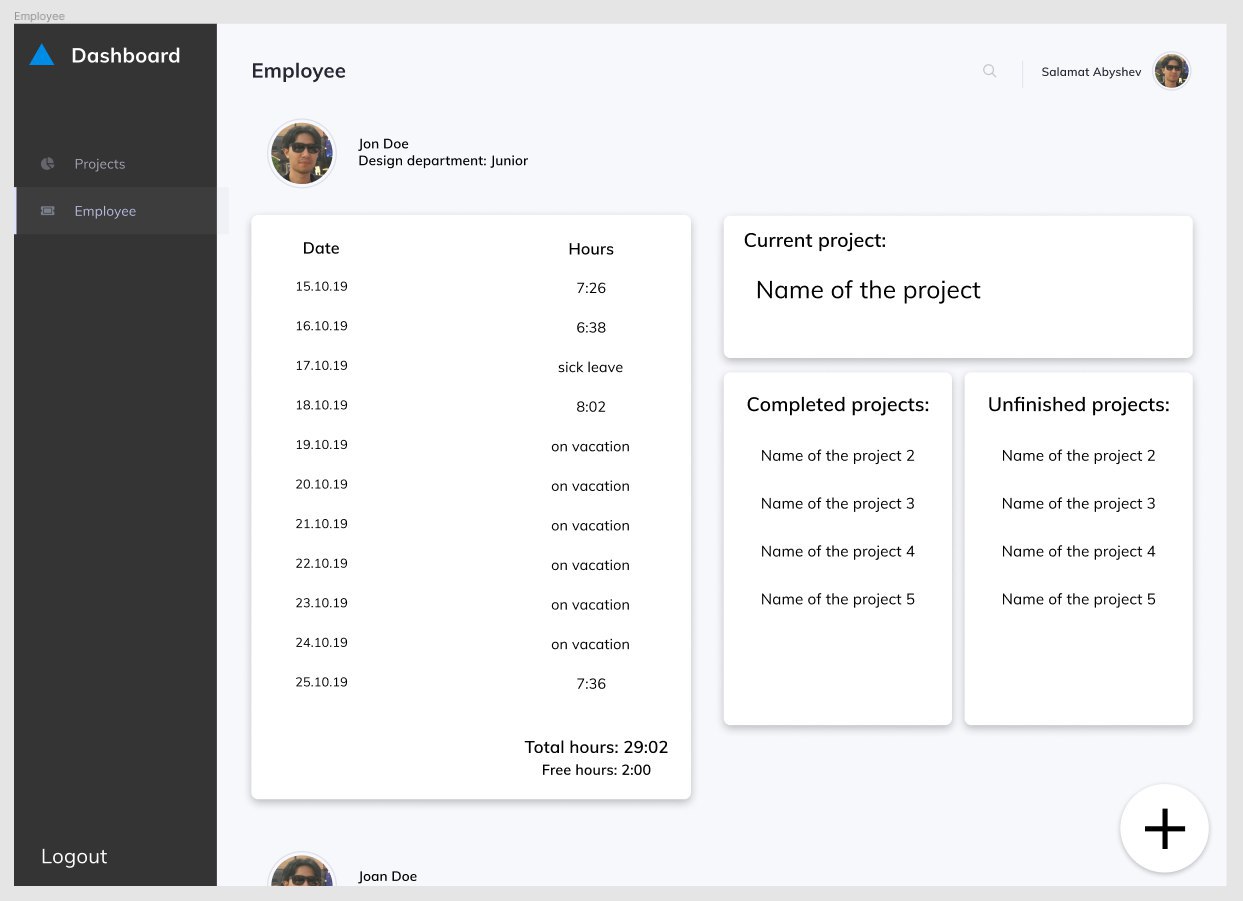Select the date 15.10.19

tap(322, 287)
